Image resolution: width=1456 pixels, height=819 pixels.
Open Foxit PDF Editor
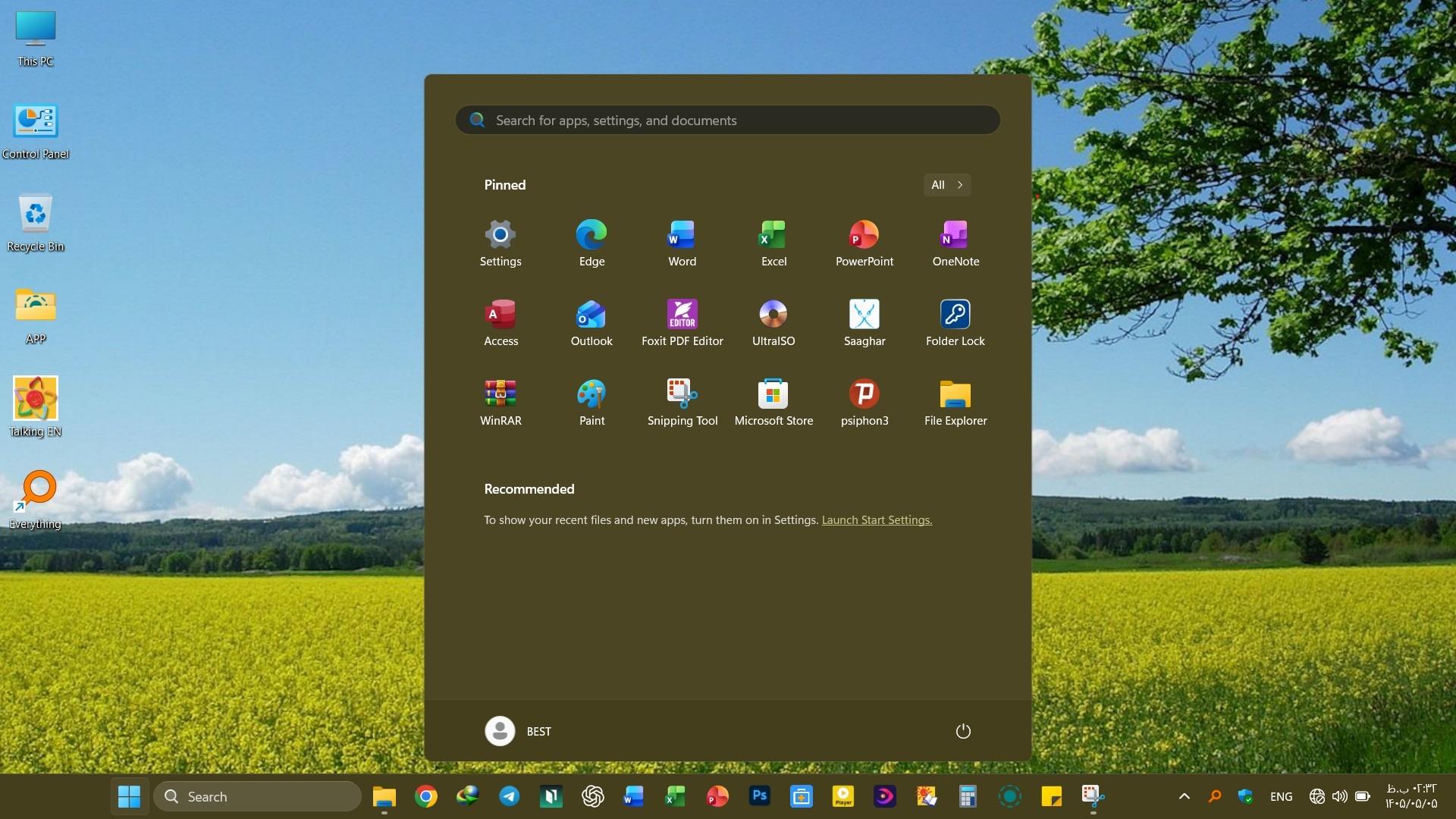[x=682, y=323]
